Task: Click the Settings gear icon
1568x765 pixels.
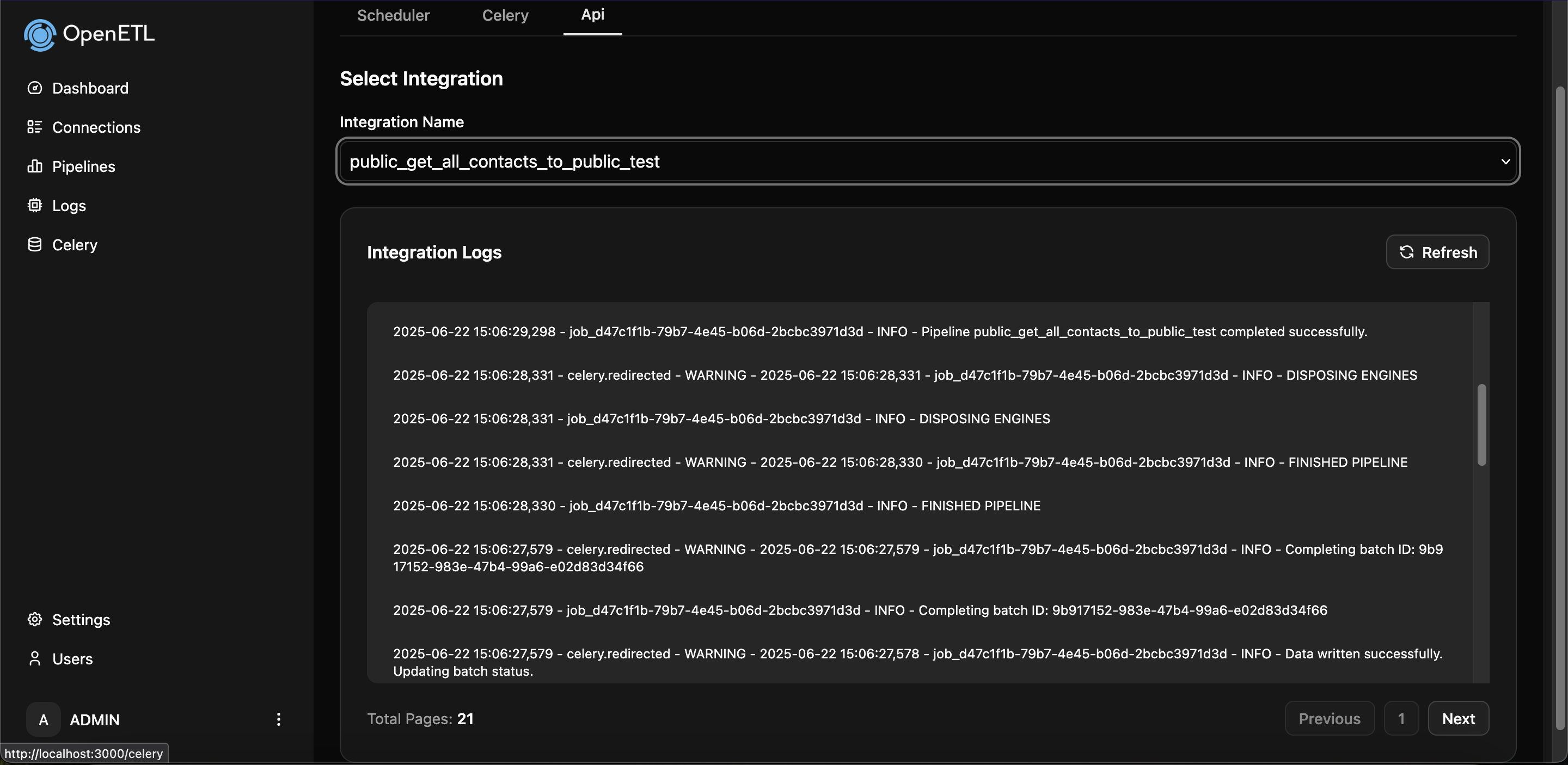Action: pyautogui.click(x=35, y=620)
